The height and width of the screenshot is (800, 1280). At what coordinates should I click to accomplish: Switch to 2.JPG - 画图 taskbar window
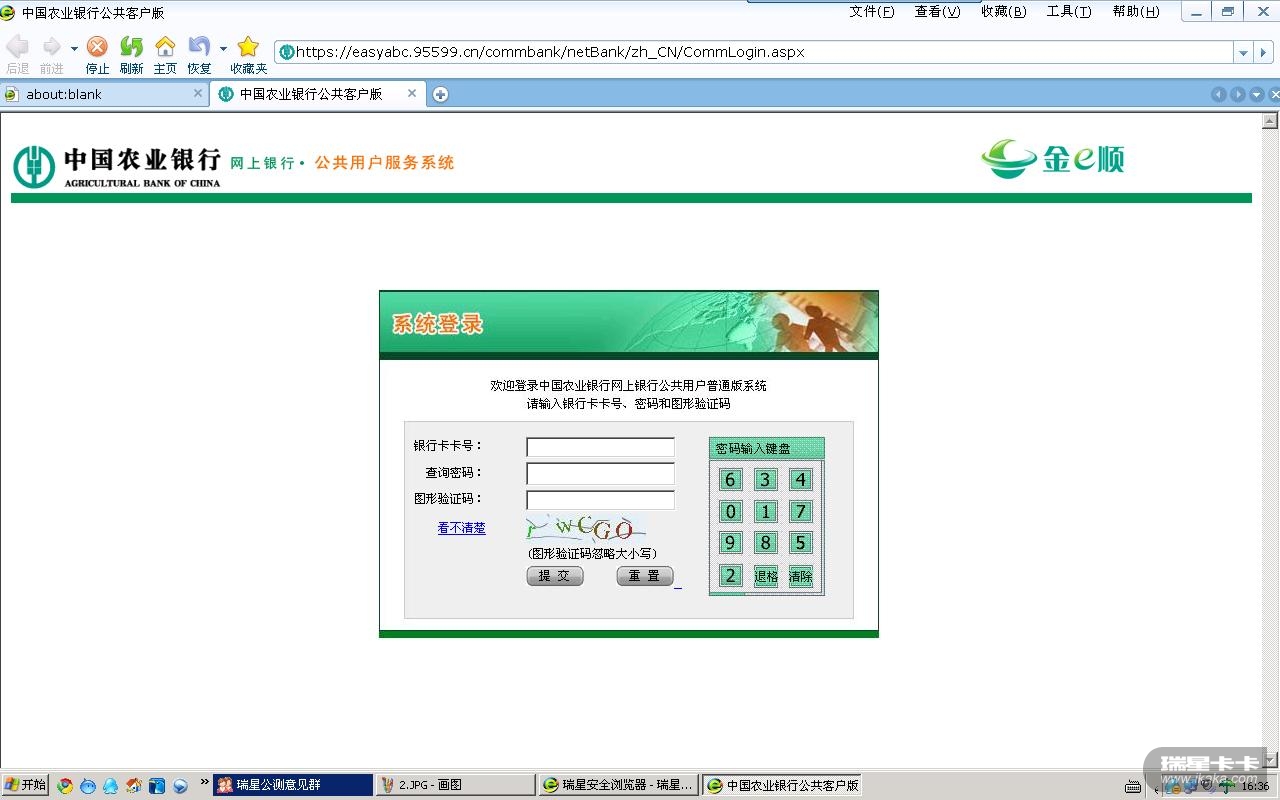point(456,785)
